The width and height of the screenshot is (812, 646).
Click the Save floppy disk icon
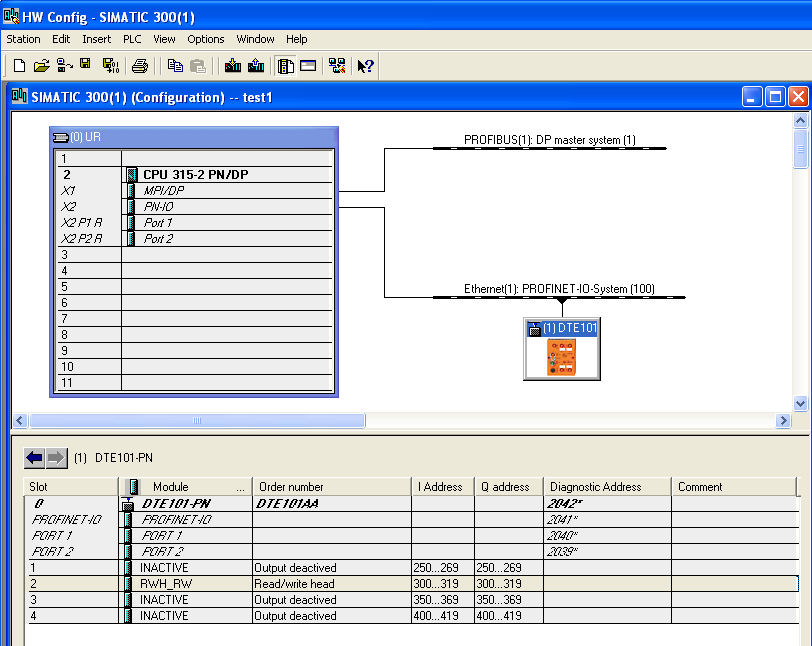tap(85, 64)
